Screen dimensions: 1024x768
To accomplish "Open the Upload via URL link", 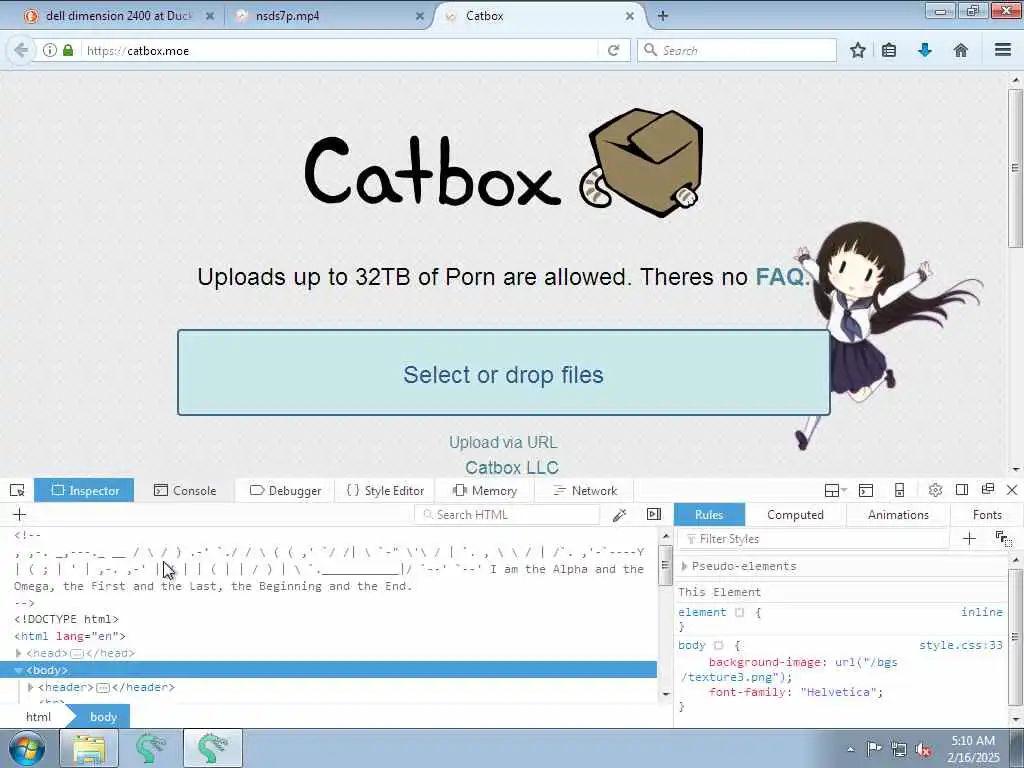I will click(x=503, y=442).
